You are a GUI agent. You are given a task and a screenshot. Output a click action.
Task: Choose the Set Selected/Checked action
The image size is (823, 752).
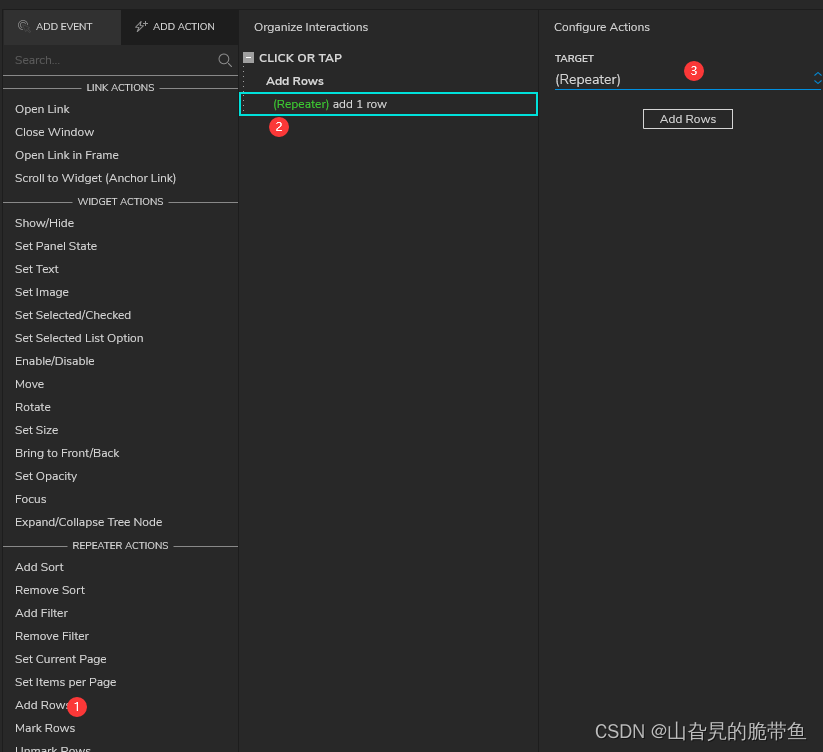click(x=73, y=315)
